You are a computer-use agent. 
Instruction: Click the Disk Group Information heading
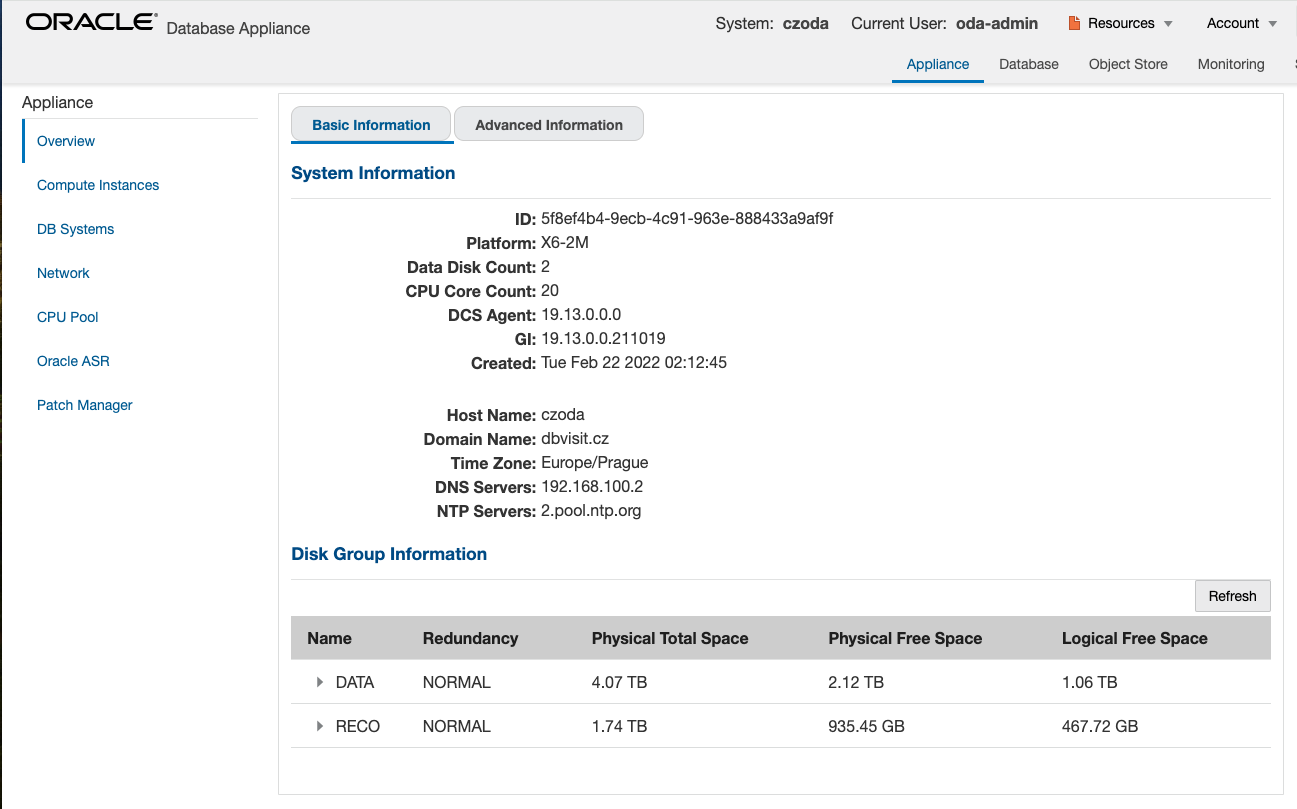point(389,554)
